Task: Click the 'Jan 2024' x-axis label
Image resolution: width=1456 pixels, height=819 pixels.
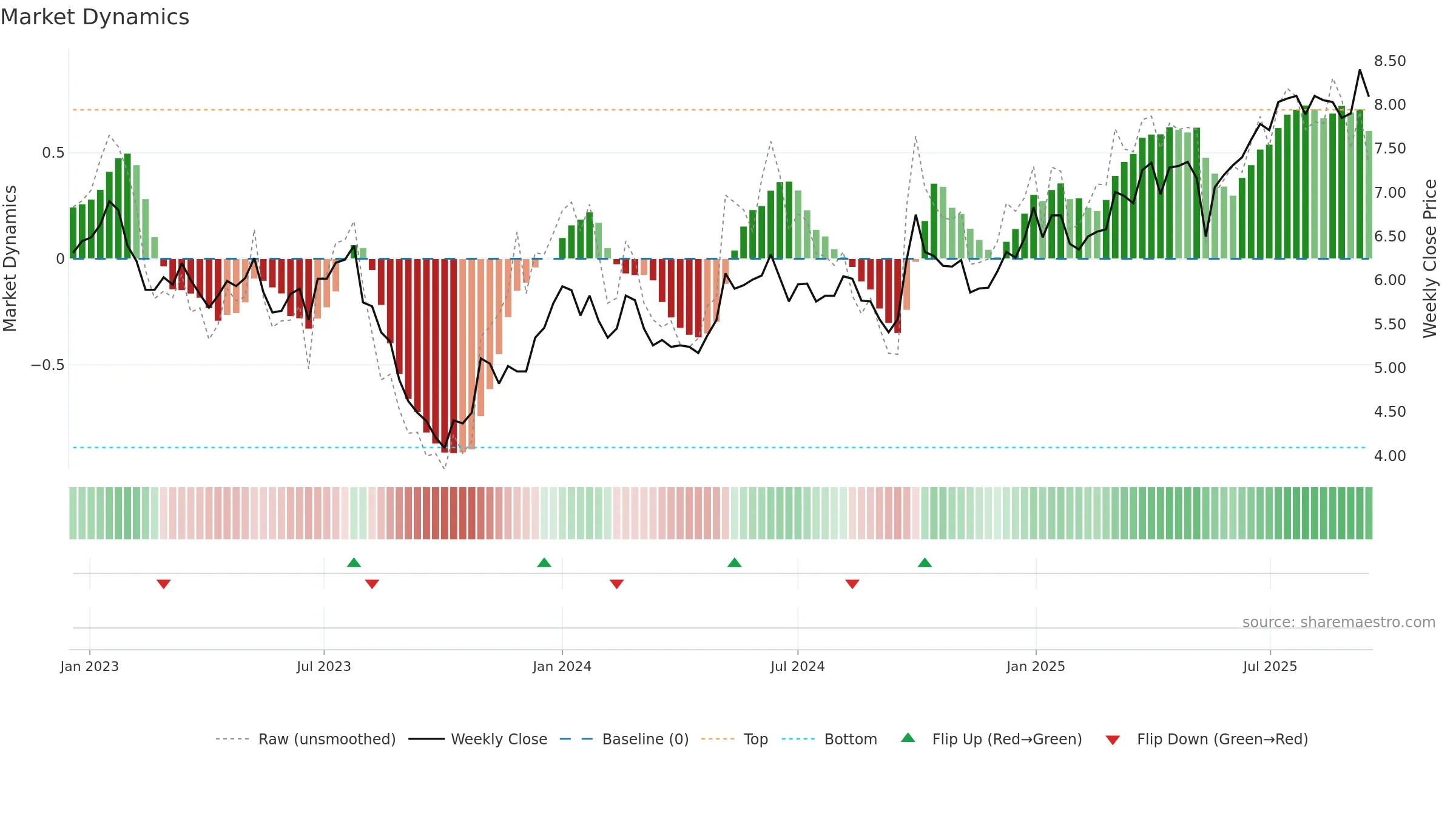Action: tap(562, 666)
